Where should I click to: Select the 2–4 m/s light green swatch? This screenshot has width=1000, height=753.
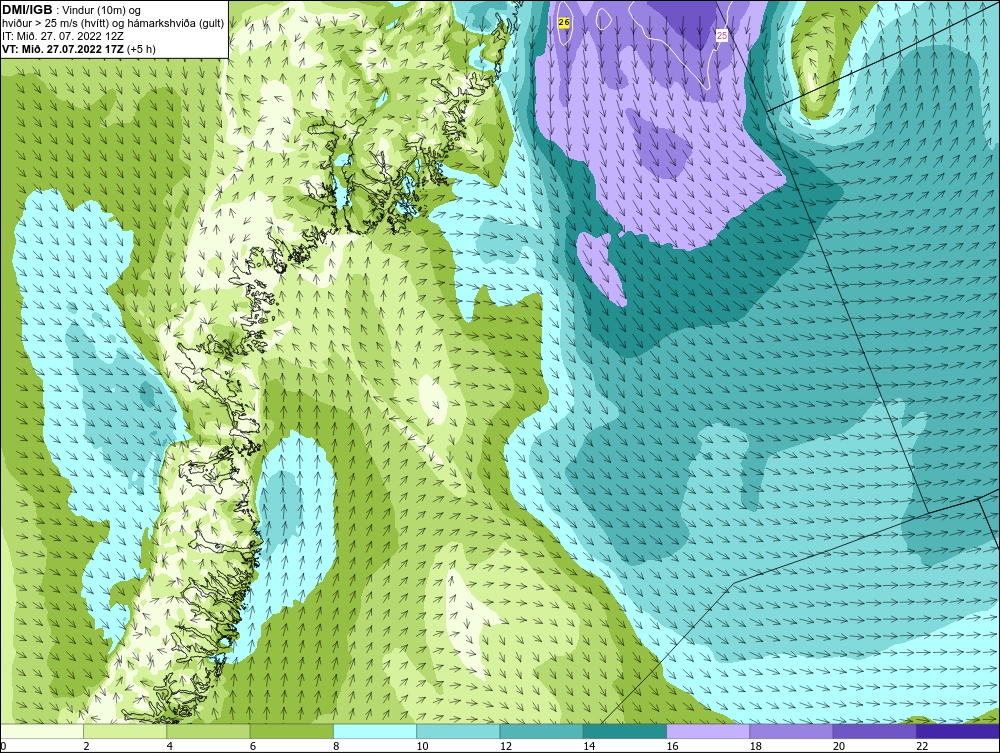click(125, 731)
